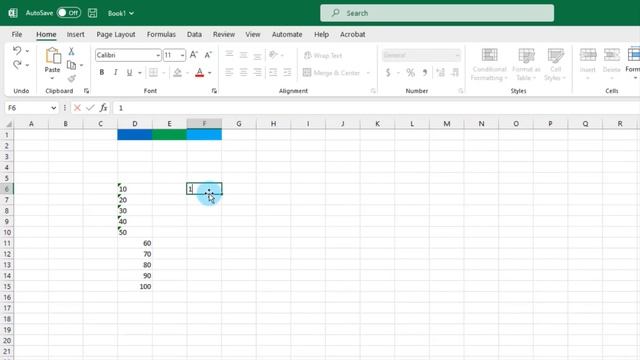The width and height of the screenshot is (640, 360).
Task: Select the green filled cell E1
Action: click(169, 135)
